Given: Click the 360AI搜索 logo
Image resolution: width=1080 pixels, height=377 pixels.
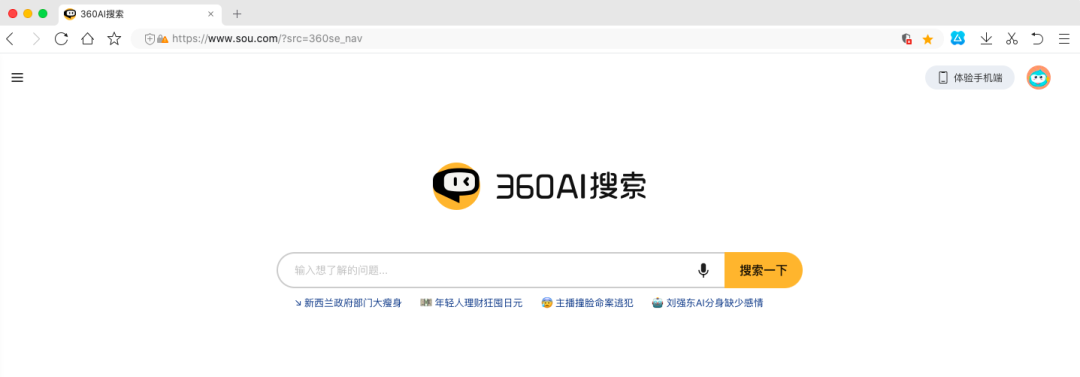Looking at the screenshot, I should click(539, 186).
